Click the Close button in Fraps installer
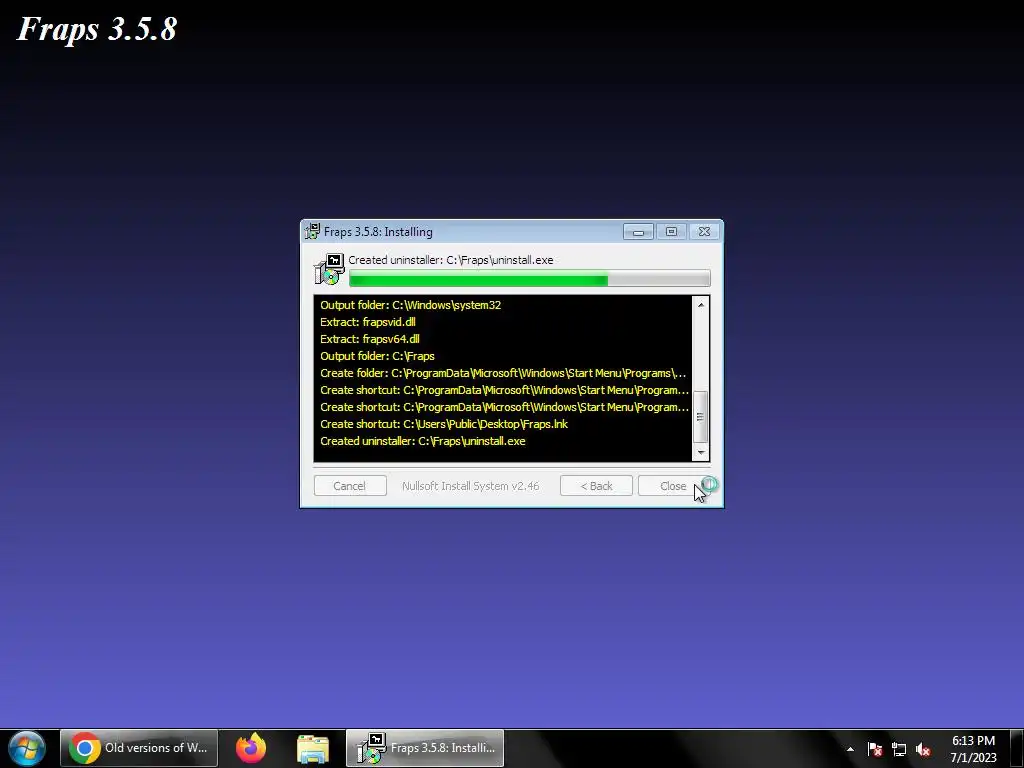1024x768 pixels. (x=673, y=486)
